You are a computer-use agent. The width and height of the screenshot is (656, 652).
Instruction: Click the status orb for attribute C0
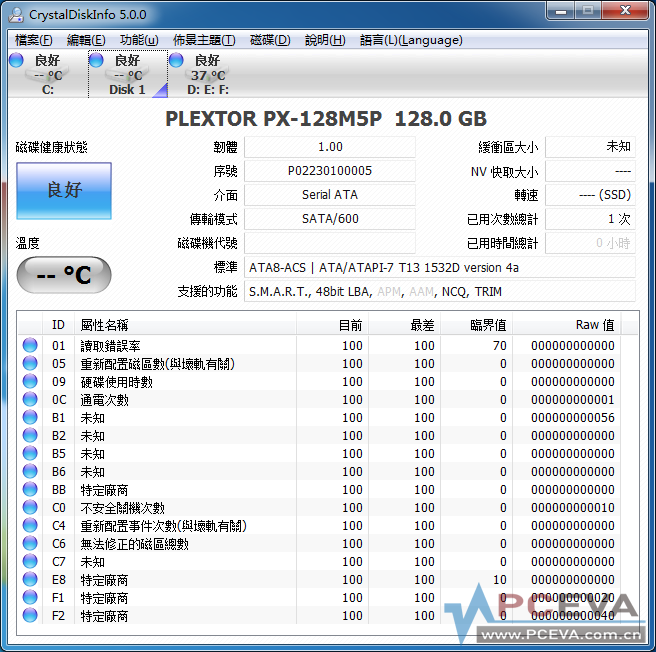click(x=30, y=507)
